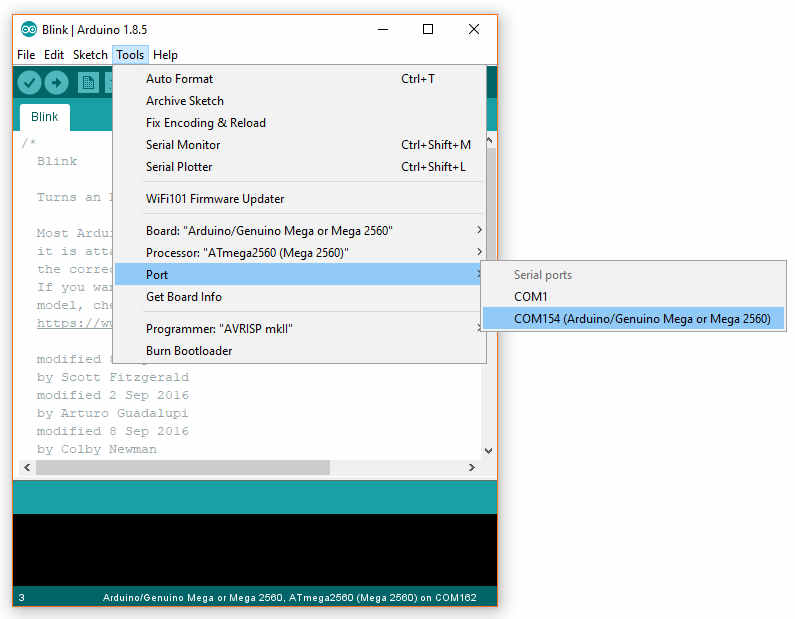The height and width of the screenshot is (619, 795).
Task: Launch the Serial Plotter menu entry
Action: click(179, 167)
